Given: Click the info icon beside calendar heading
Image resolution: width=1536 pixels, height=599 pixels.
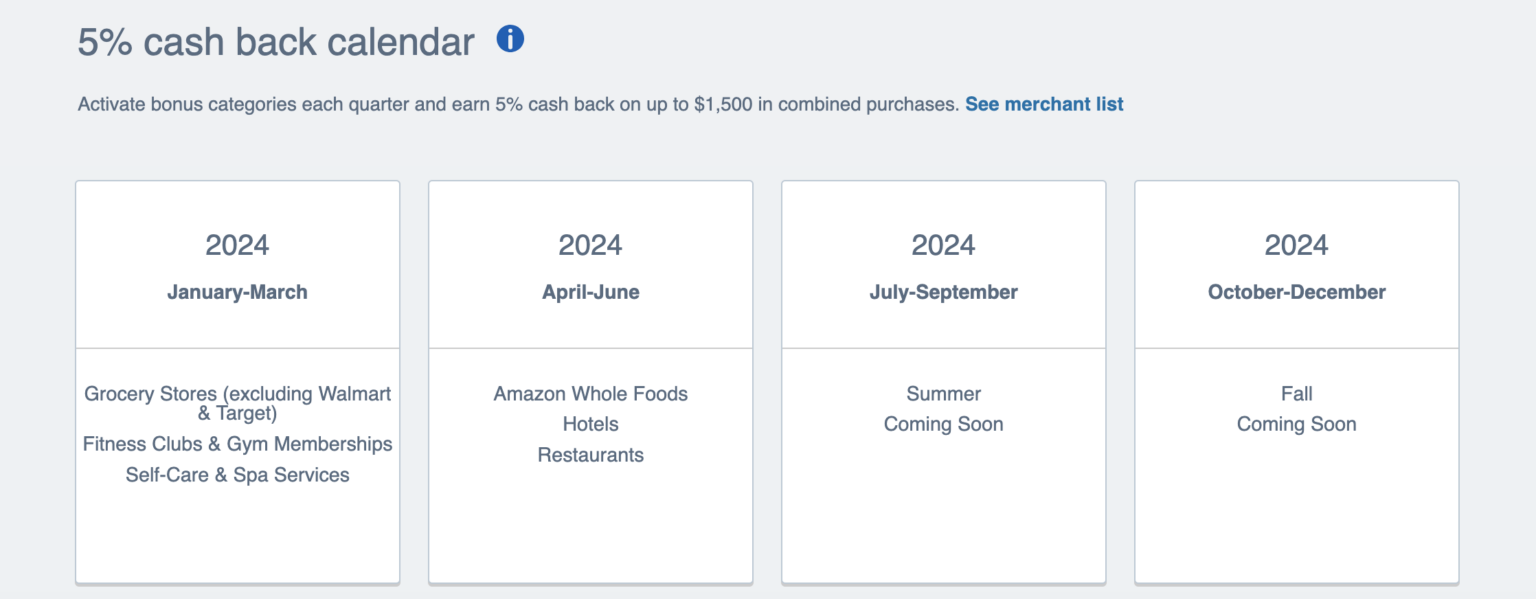Looking at the screenshot, I should click(x=510, y=40).
